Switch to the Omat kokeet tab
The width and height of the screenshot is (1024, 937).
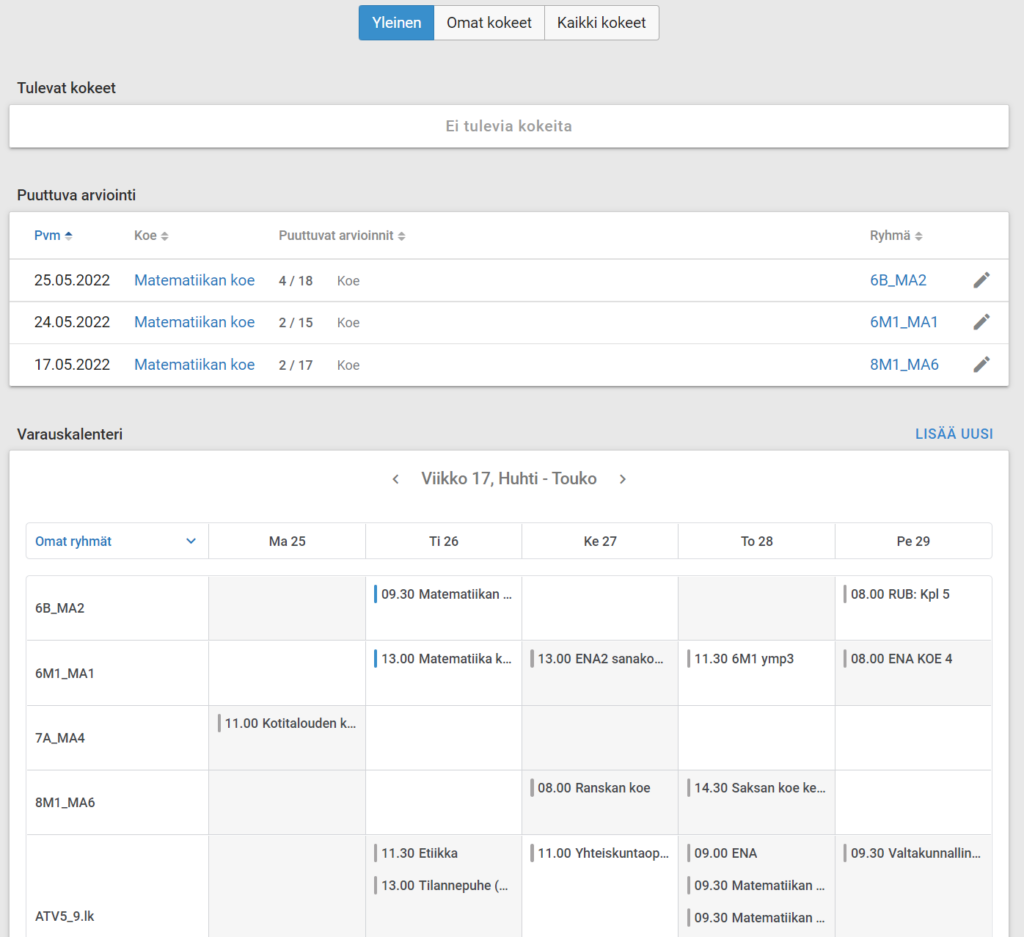489,23
